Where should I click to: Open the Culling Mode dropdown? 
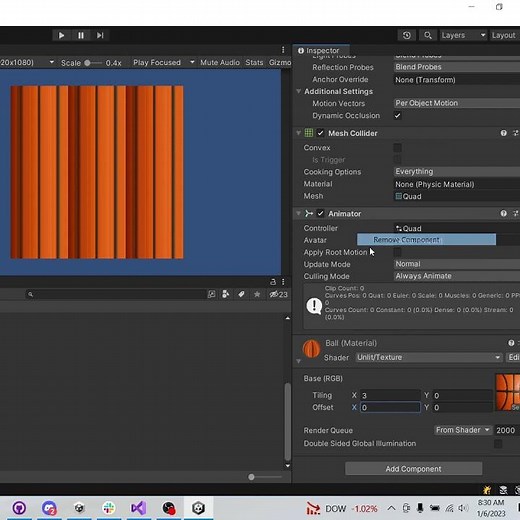click(x=457, y=276)
